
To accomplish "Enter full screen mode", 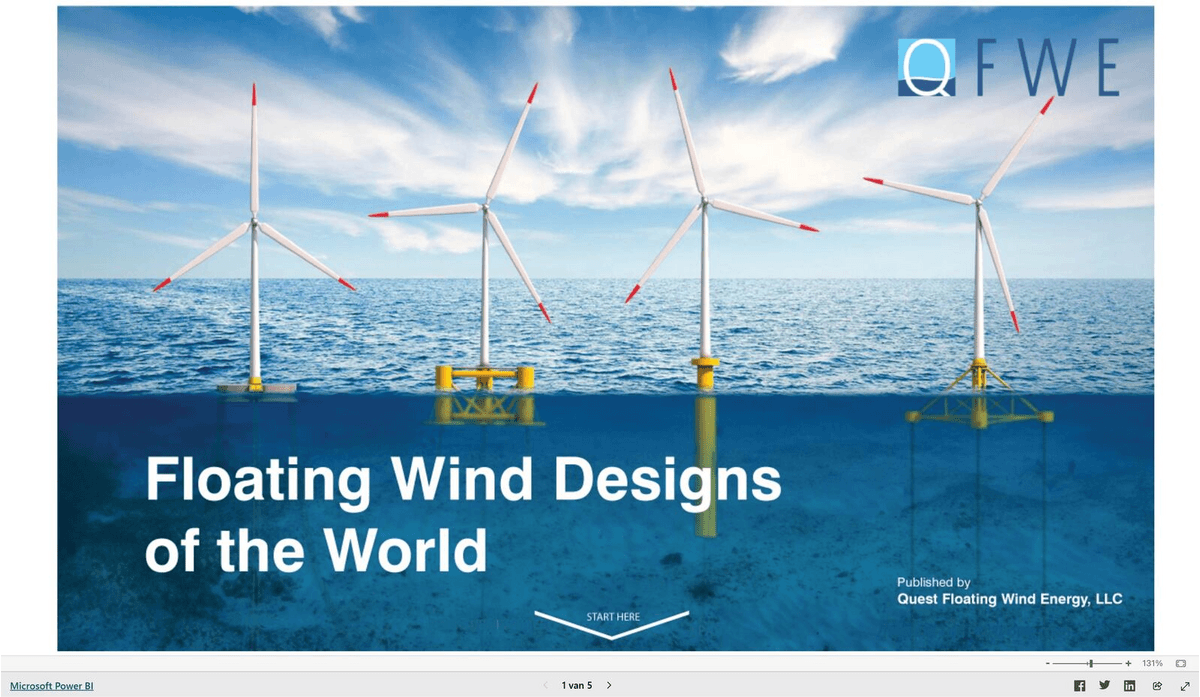I will (x=1183, y=685).
